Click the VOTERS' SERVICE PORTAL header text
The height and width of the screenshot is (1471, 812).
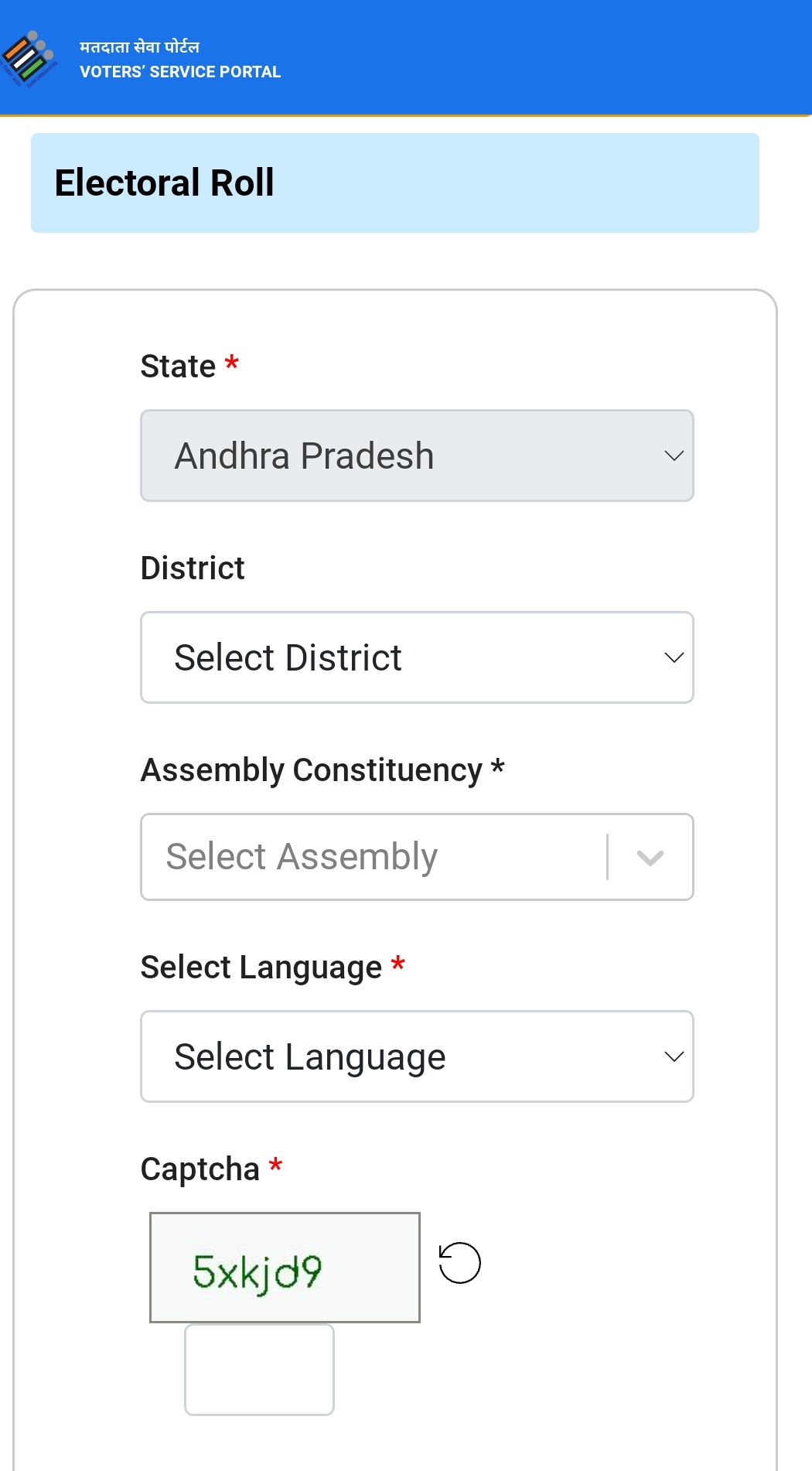click(x=179, y=72)
